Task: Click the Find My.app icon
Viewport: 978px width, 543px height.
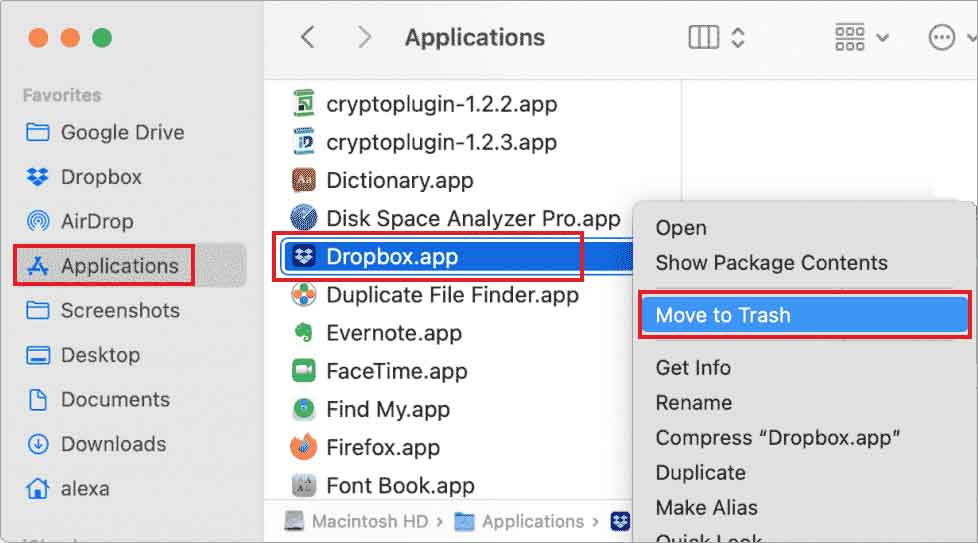Action: click(x=304, y=409)
